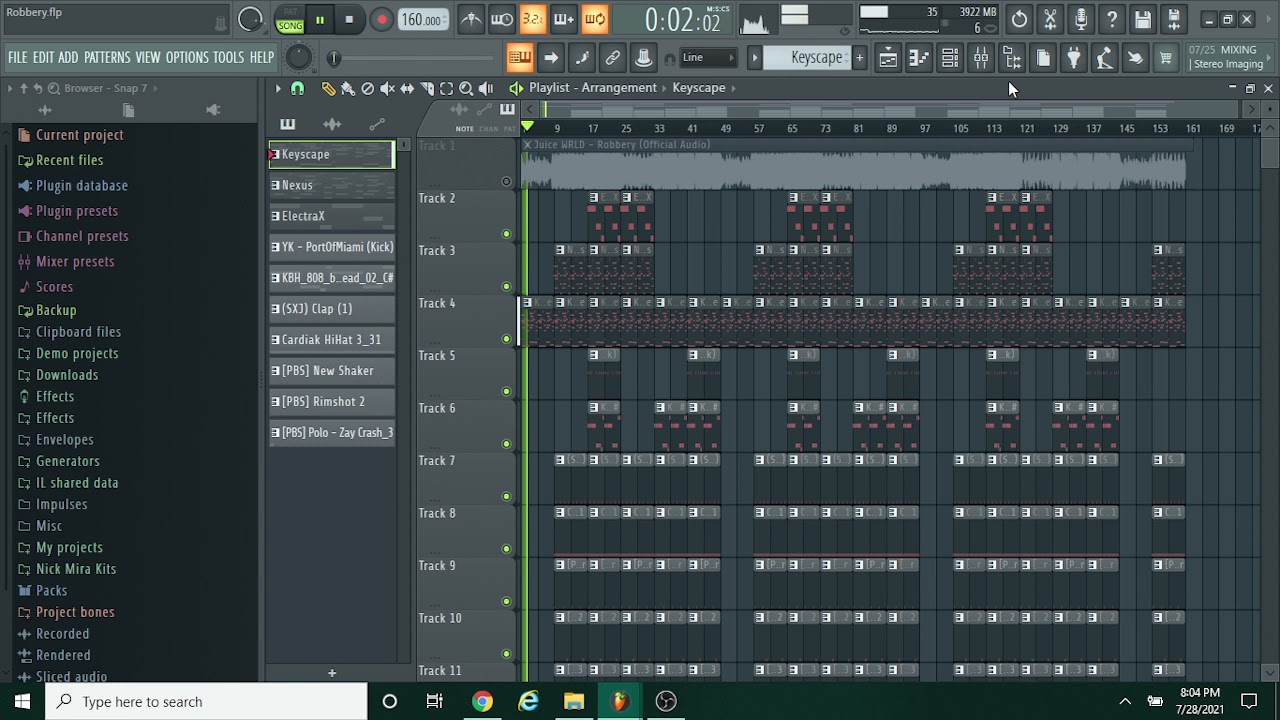Open the plugin picker icon
The height and width of the screenshot is (720, 1280).
(x=1073, y=58)
